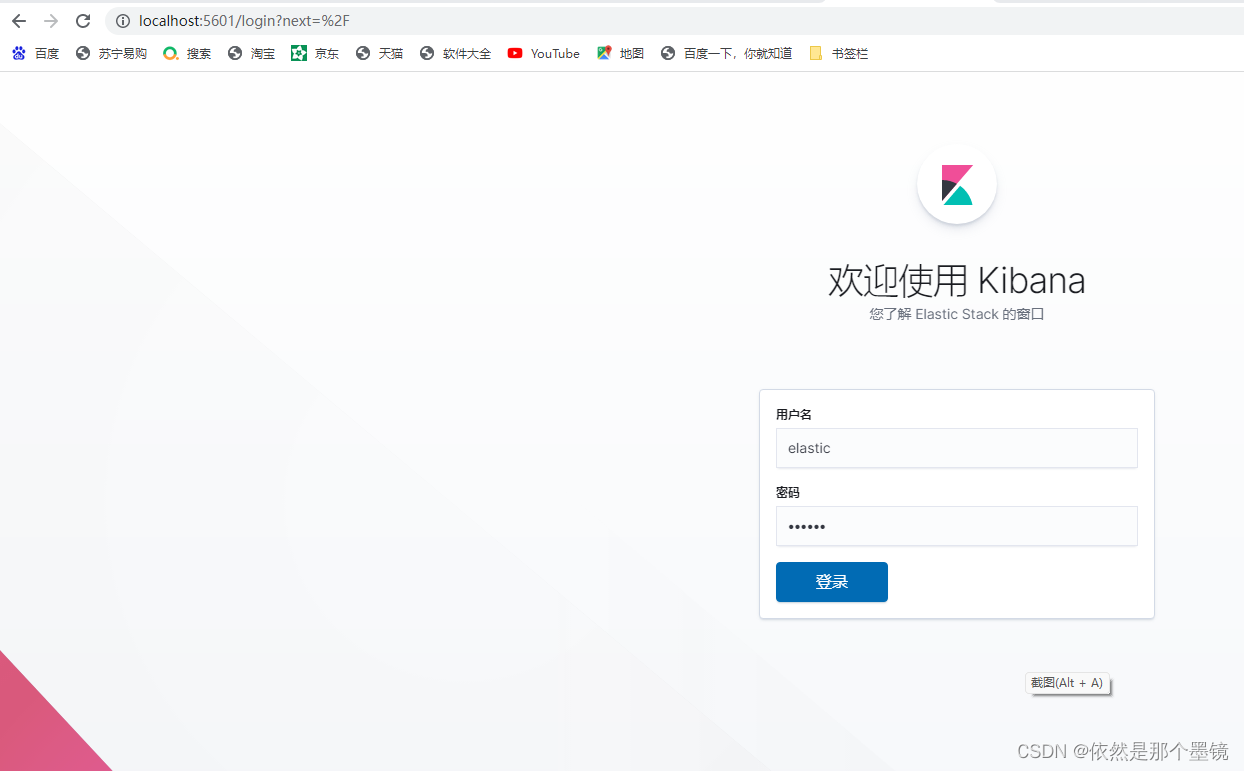
Task: Click the 登录 login button
Action: 832,582
